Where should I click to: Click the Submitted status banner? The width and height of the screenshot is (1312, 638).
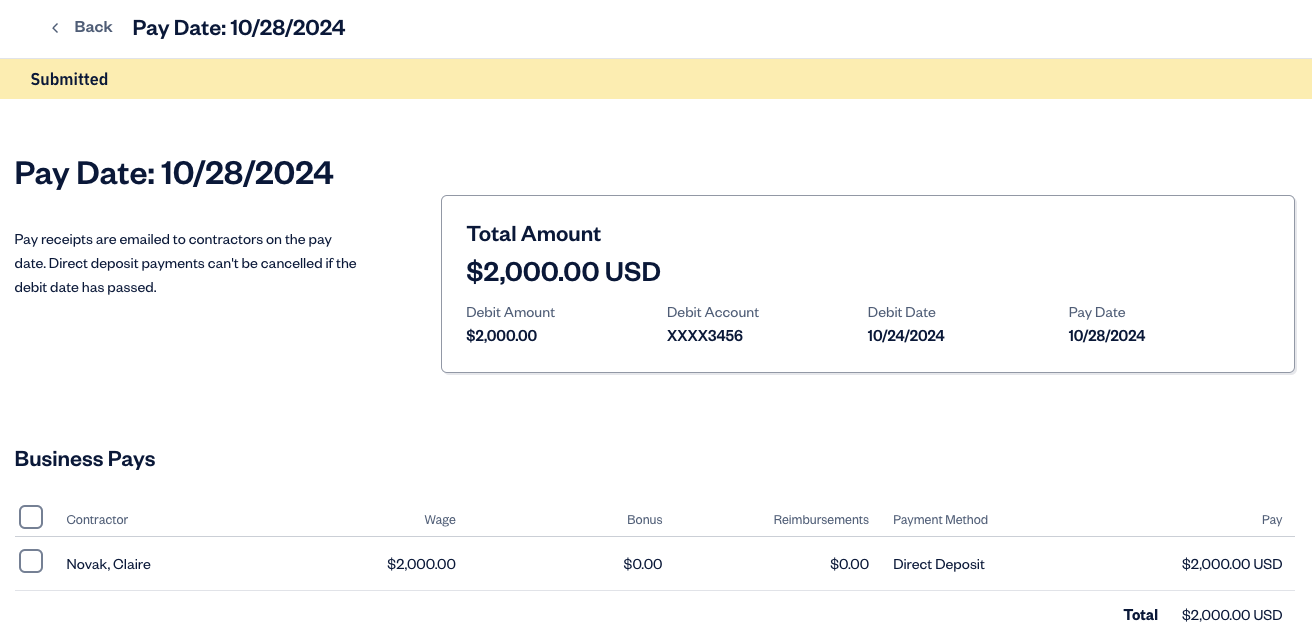(x=69, y=79)
